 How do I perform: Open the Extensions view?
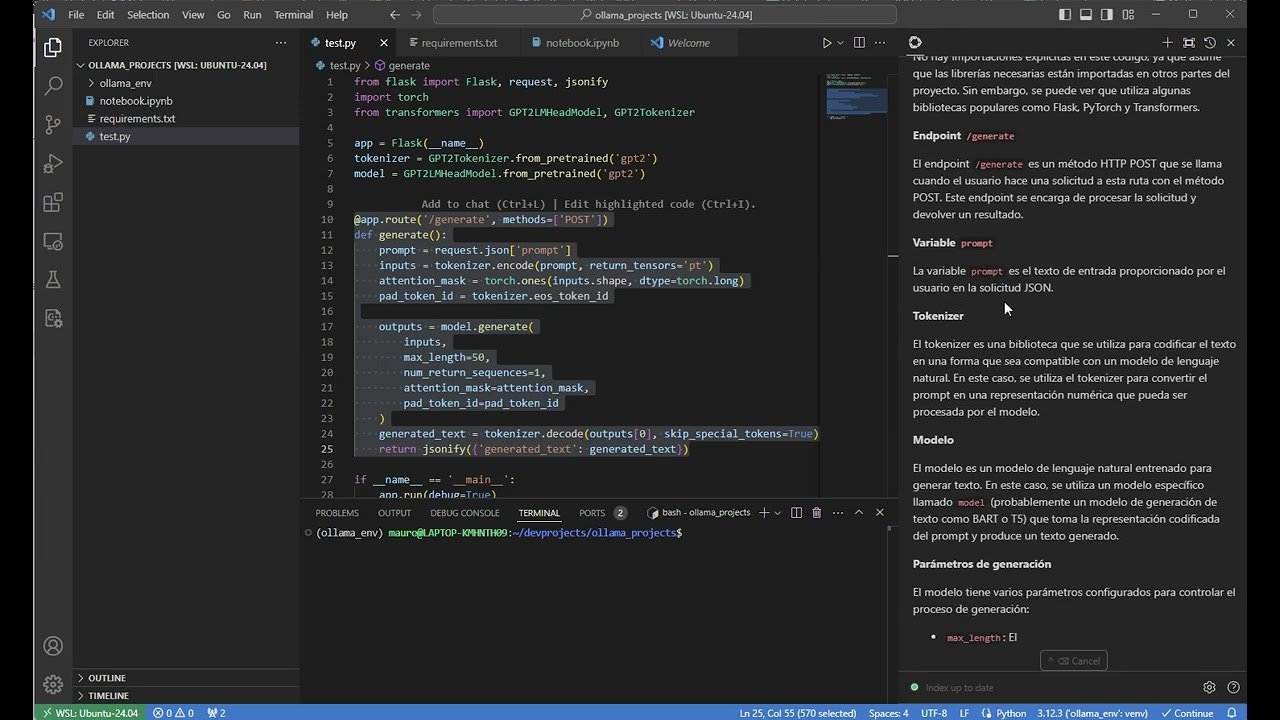(53, 203)
